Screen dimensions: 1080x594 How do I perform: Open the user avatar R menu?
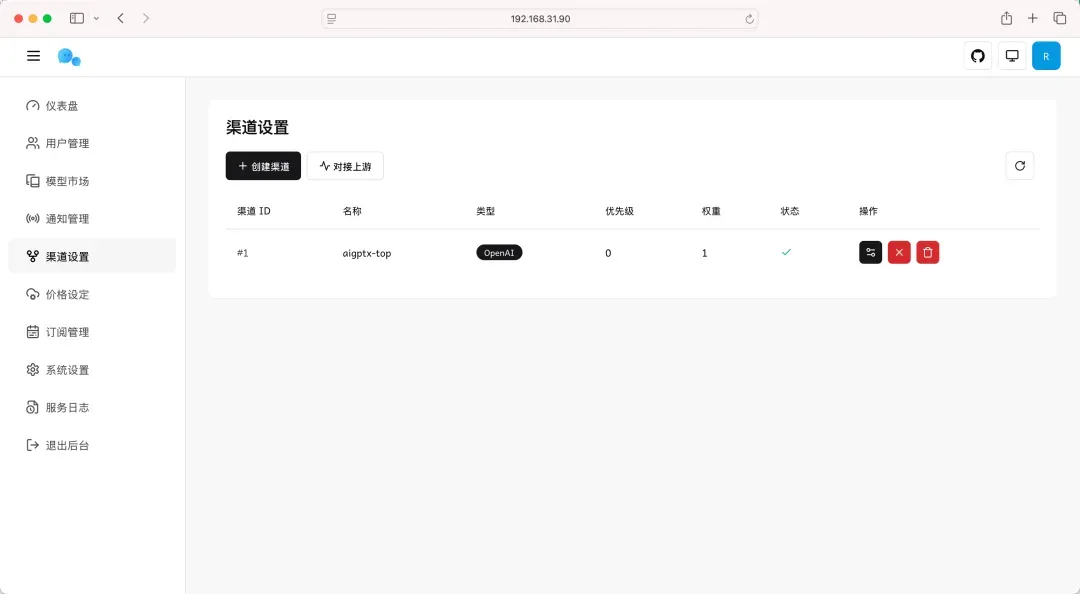[1046, 56]
